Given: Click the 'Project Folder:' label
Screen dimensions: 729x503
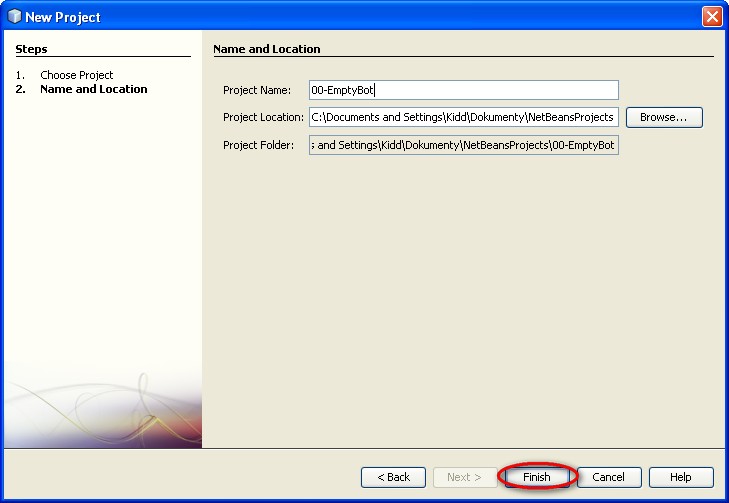Looking at the screenshot, I should [x=258, y=145].
